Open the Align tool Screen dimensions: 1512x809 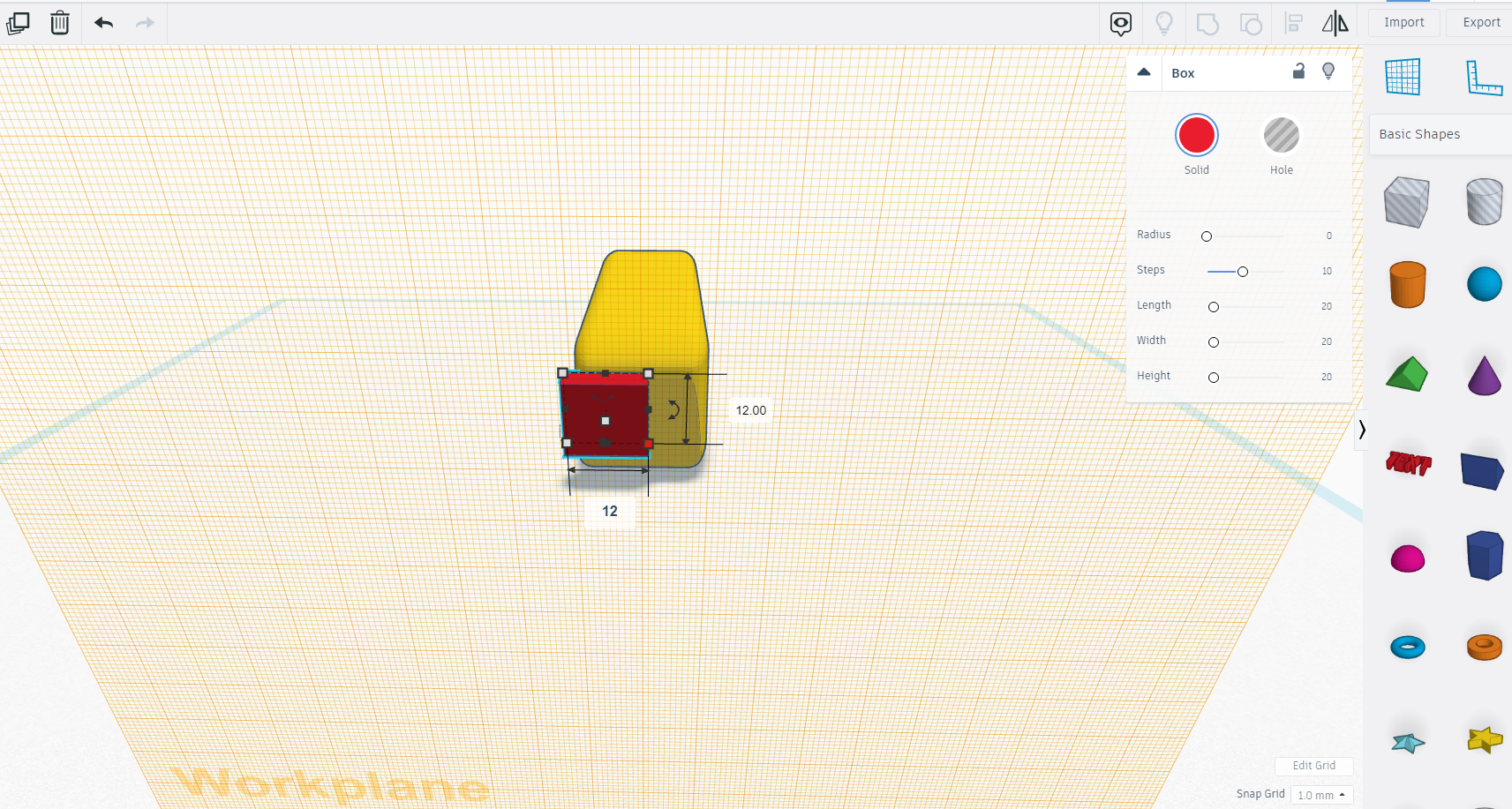point(1294,24)
